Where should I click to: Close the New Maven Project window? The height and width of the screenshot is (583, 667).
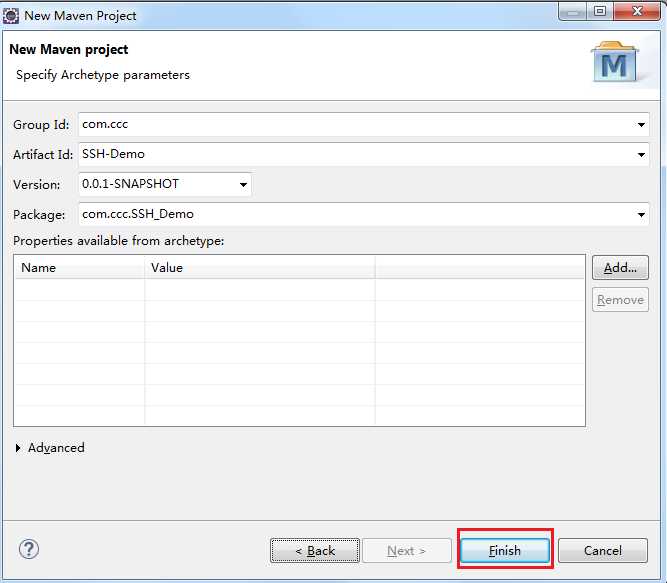(x=637, y=11)
